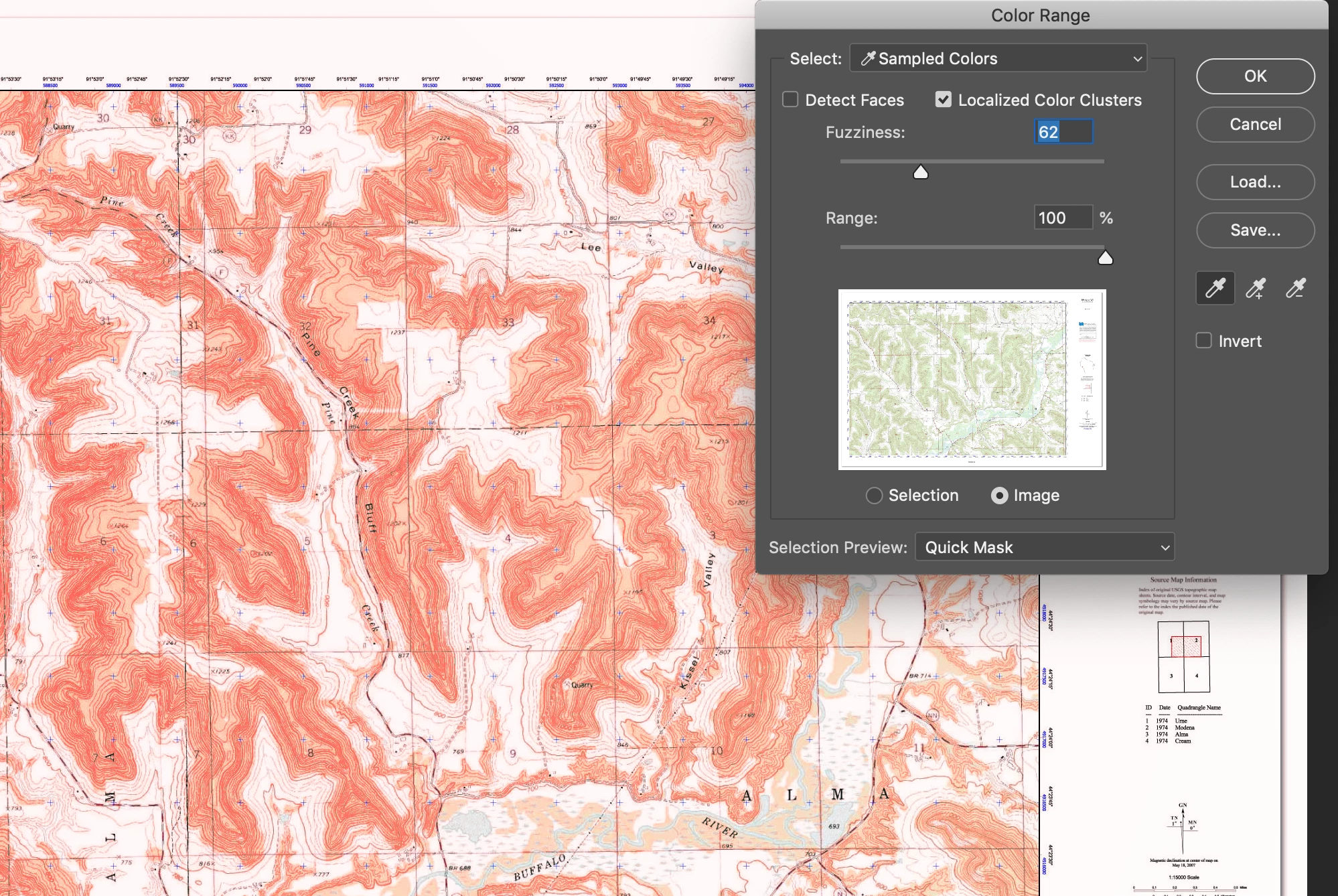The width and height of the screenshot is (1338, 896).
Task: Click the Fuzziness slider handle
Action: click(921, 173)
